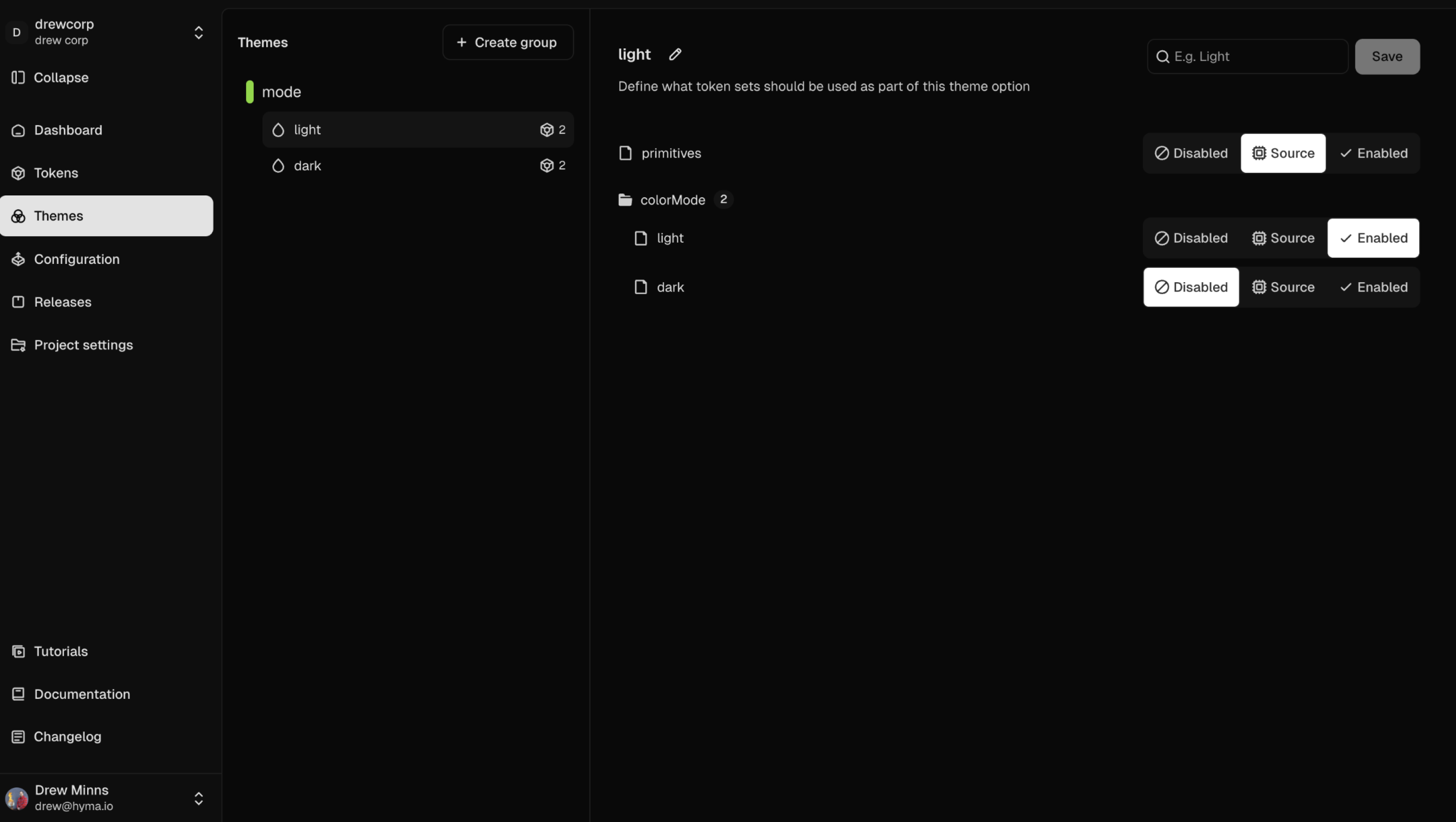Click the Create group button
This screenshot has height=822, width=1456.
[x=508, y=43]
